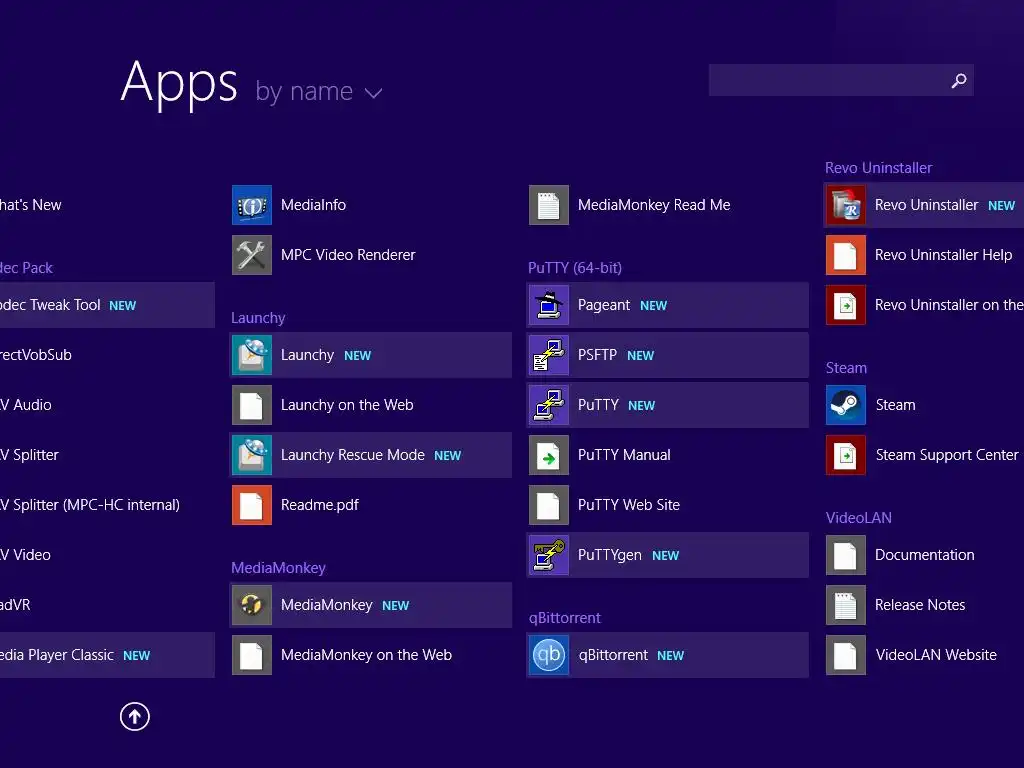Select the PuTTY (64-bit) group header
This screenshot has width=1024, height=768.
coord(575,268)
